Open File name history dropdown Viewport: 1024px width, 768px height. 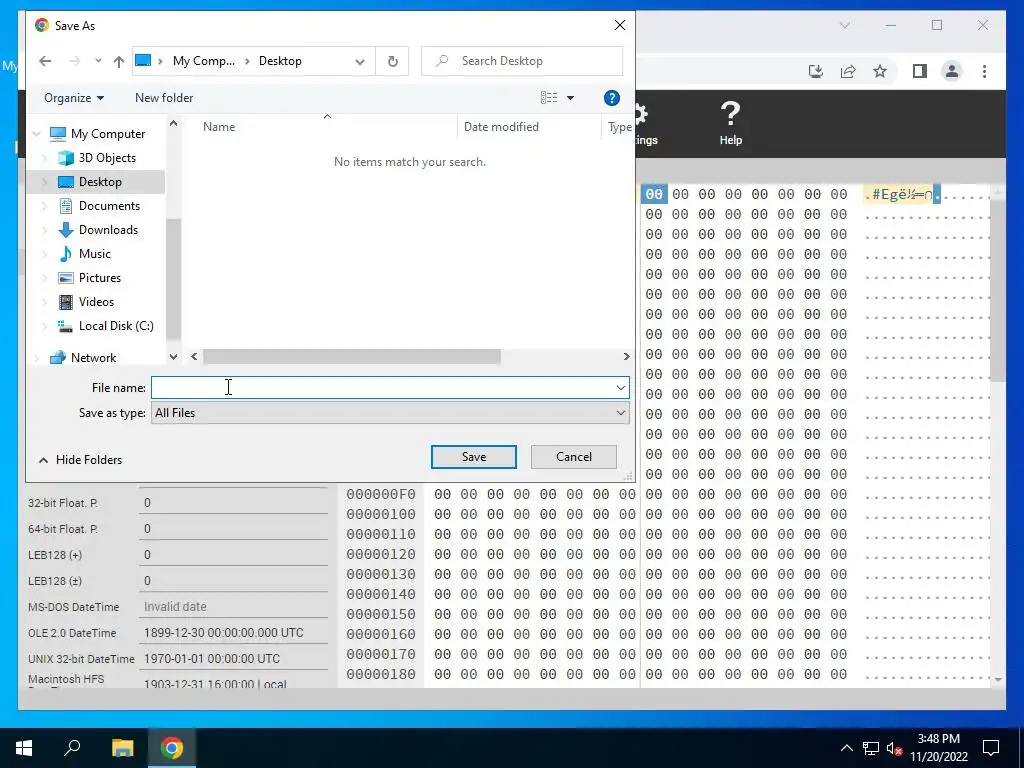pyautogui.click(x=620, y=387)
